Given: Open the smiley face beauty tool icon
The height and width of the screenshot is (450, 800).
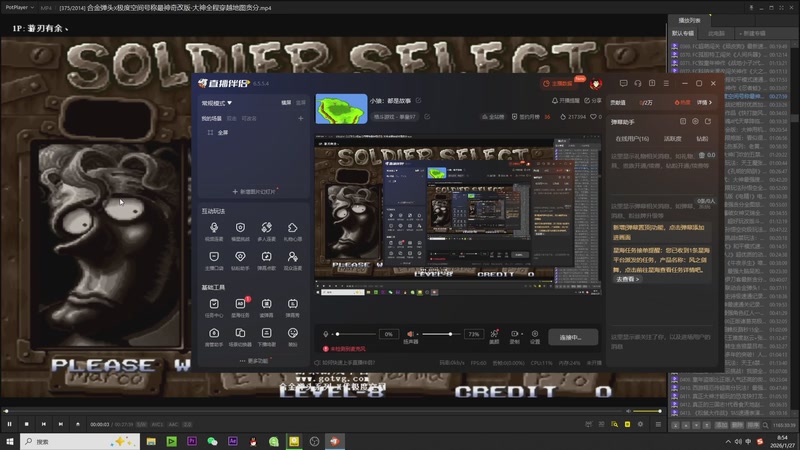Looking at the screenshot, I should pyautogui.click(x=292, y=333).
